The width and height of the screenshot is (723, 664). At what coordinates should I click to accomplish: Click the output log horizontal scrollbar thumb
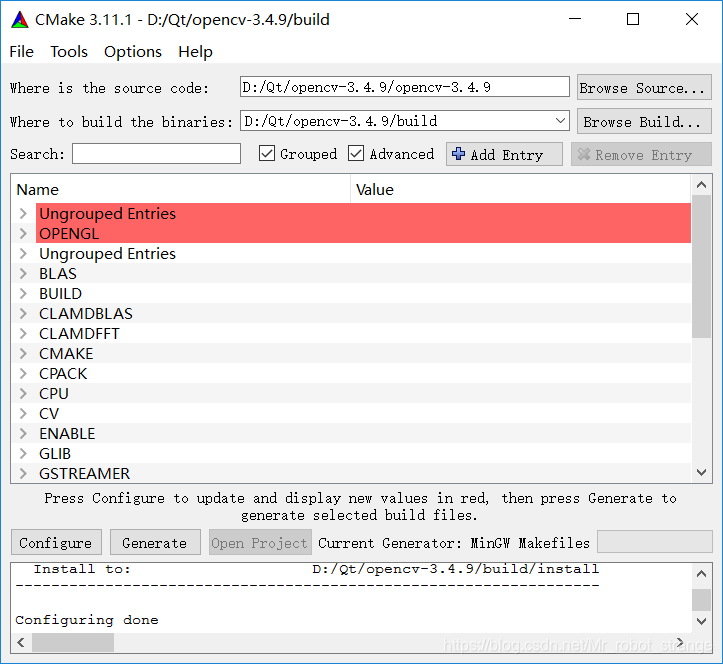pyautogui.click(x=73, y=642)
